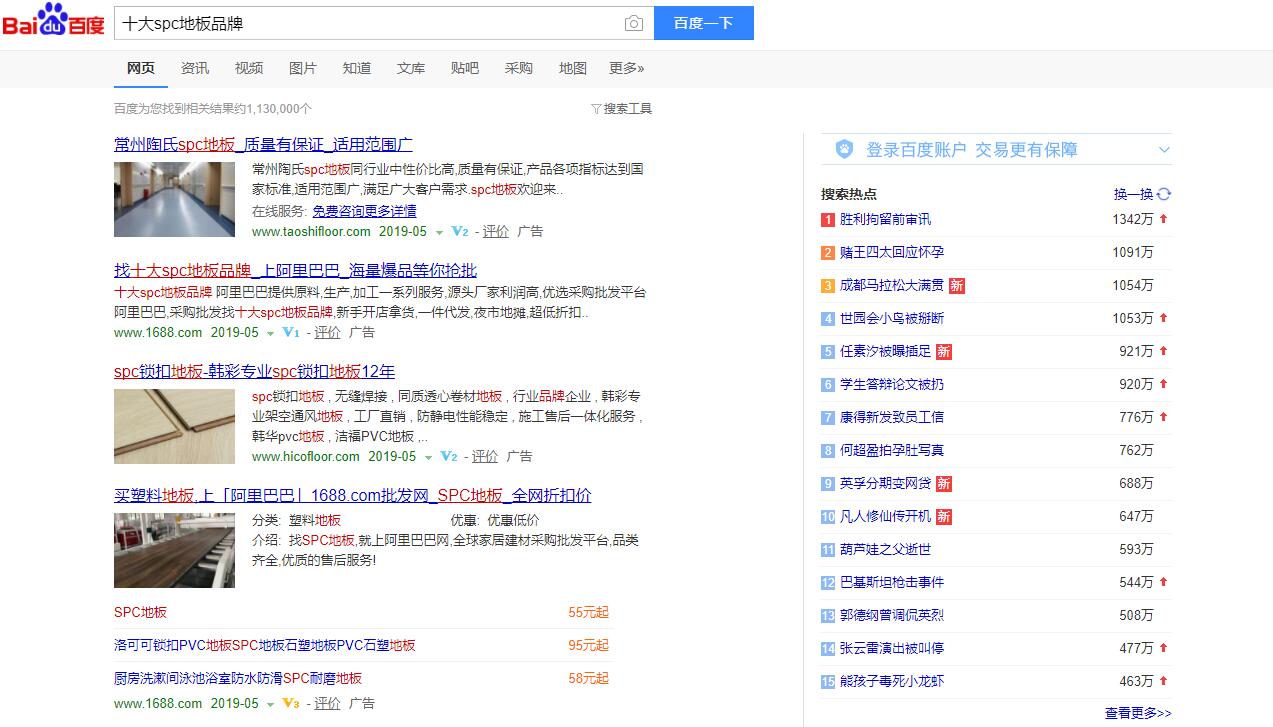This screenshot has width=1273, height=727.
Task: Click the 百度一下 search button
Action: coord(704,23)
